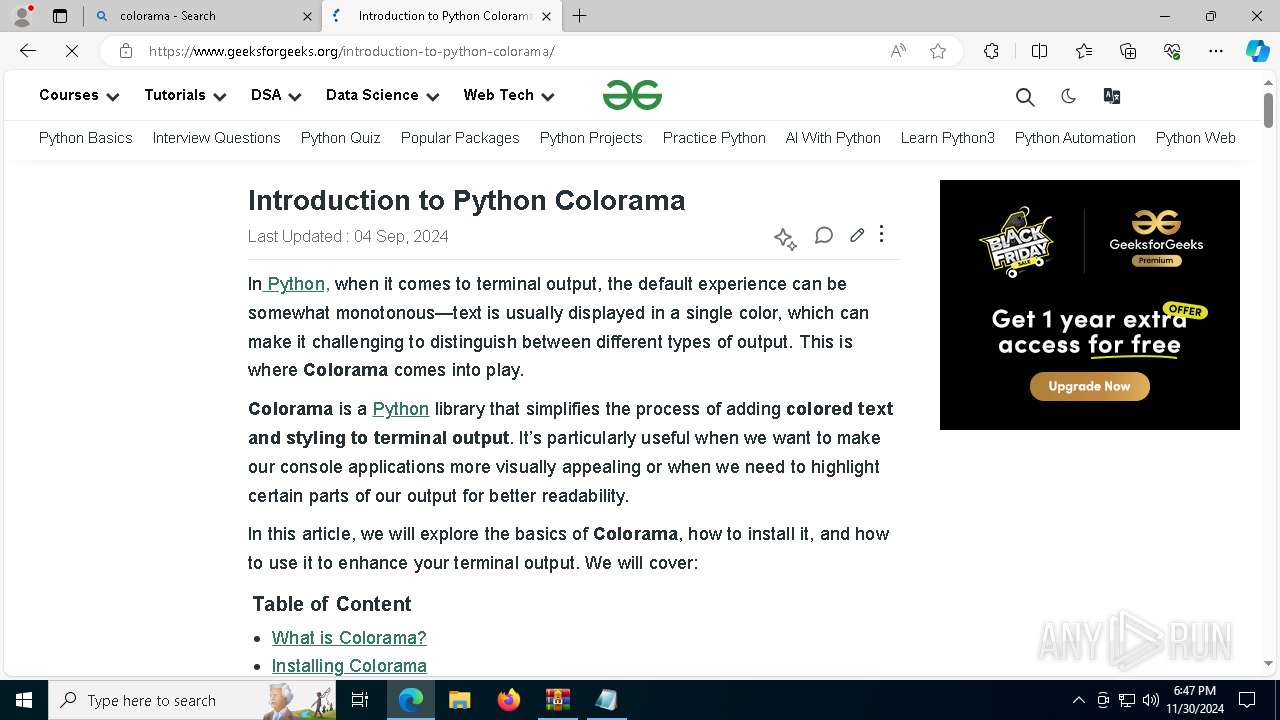Open the WinRAR taskbar icon

557,700
